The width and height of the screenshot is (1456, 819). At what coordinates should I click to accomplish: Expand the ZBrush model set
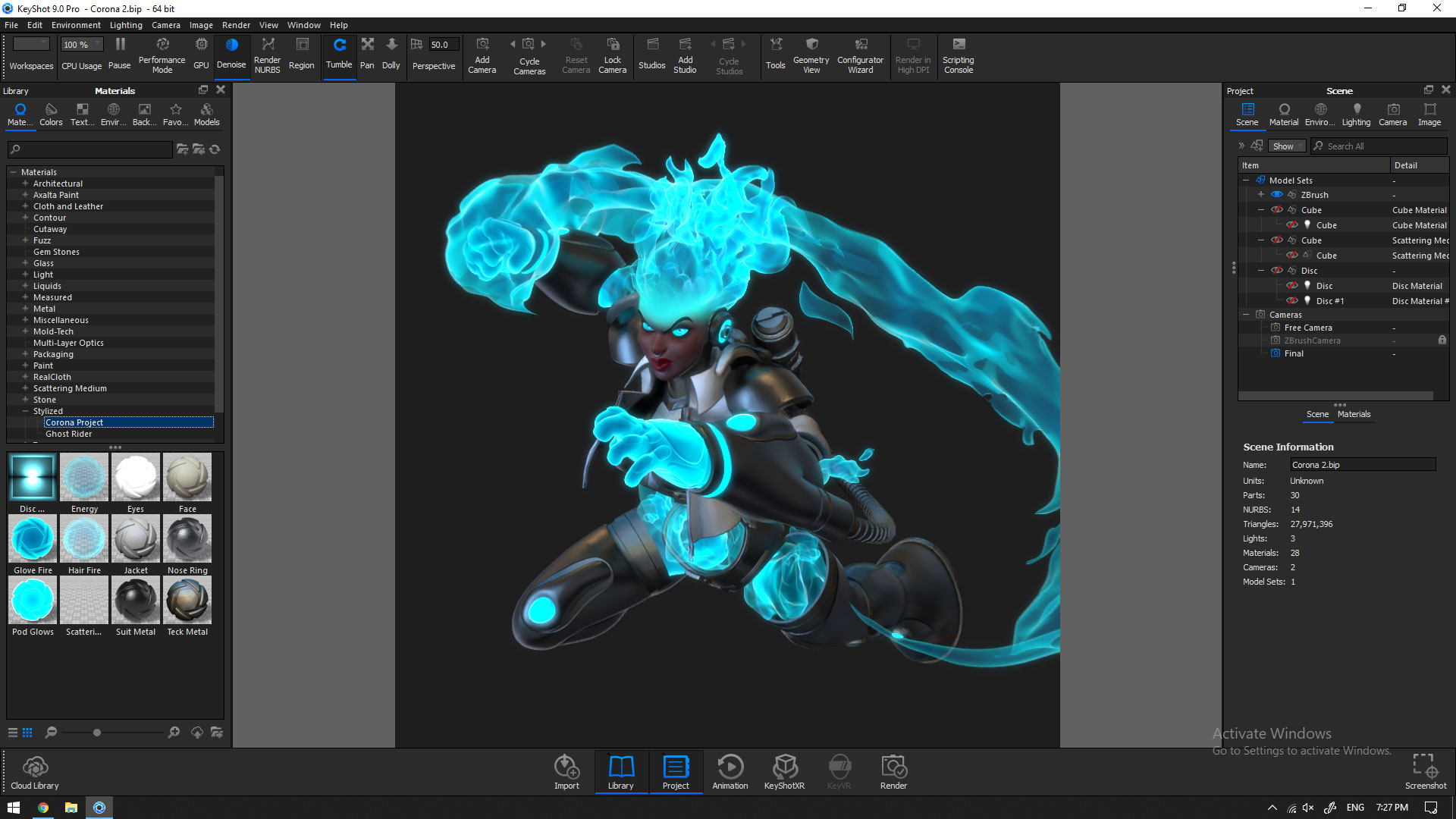[x=1261, y=195]
